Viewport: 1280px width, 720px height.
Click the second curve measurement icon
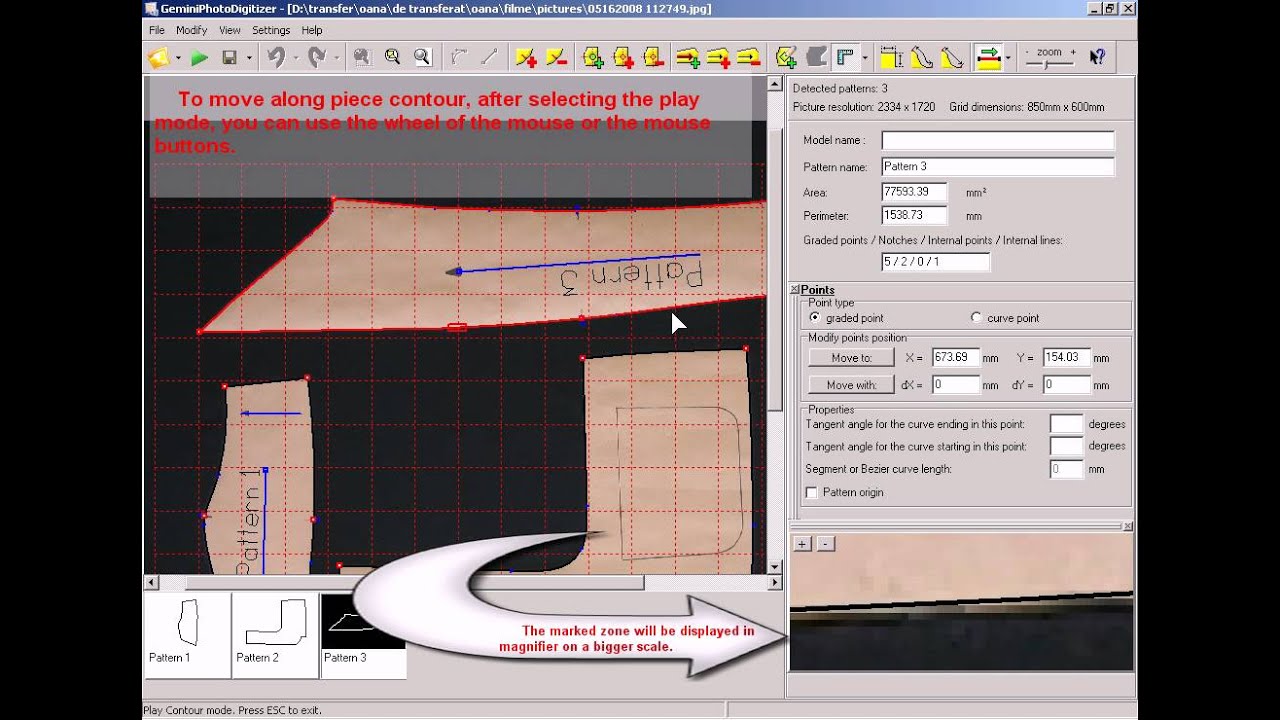(951, 58)
